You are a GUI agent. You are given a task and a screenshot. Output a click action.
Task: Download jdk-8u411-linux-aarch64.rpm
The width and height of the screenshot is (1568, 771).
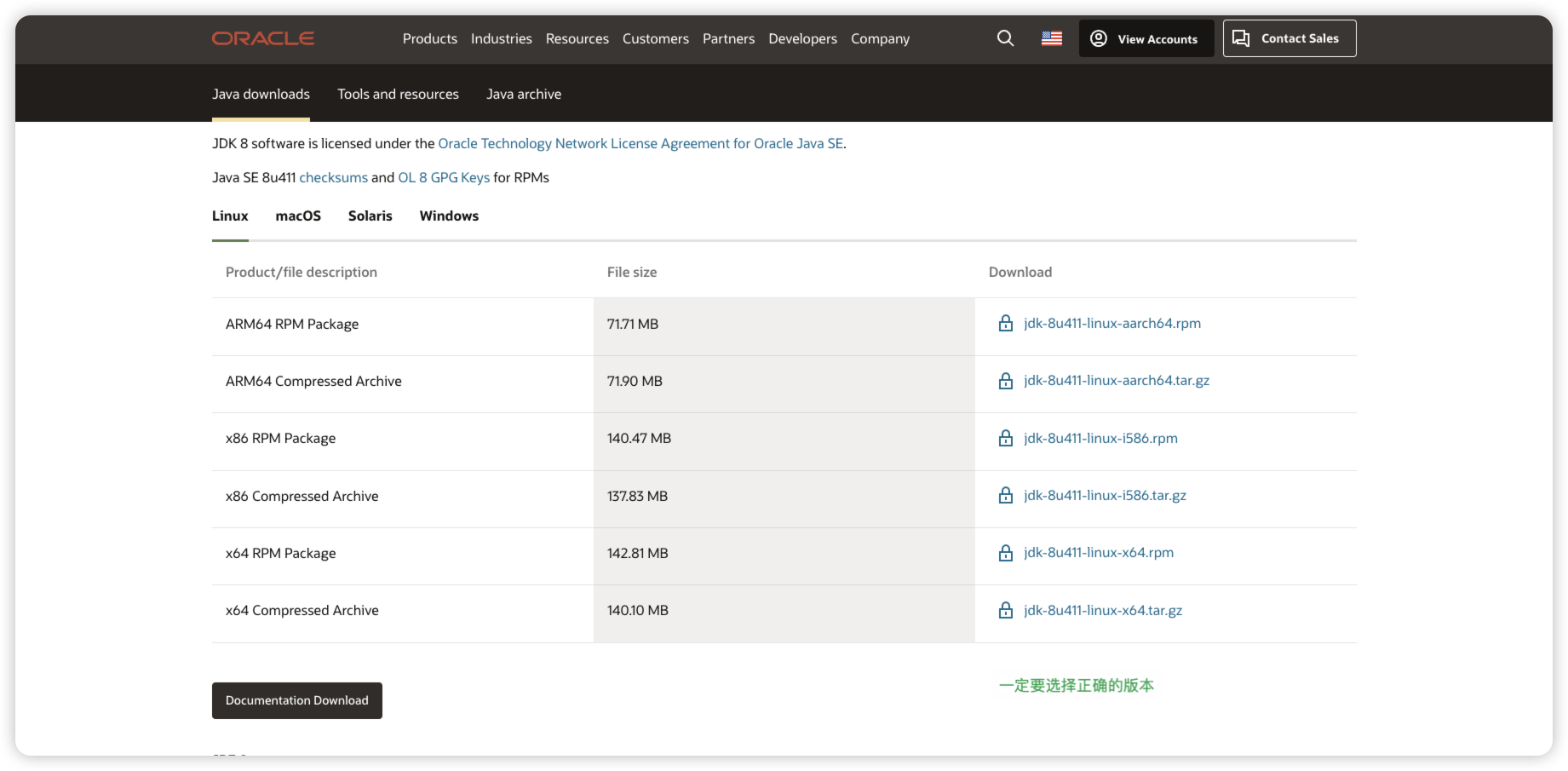[1112, 324]
